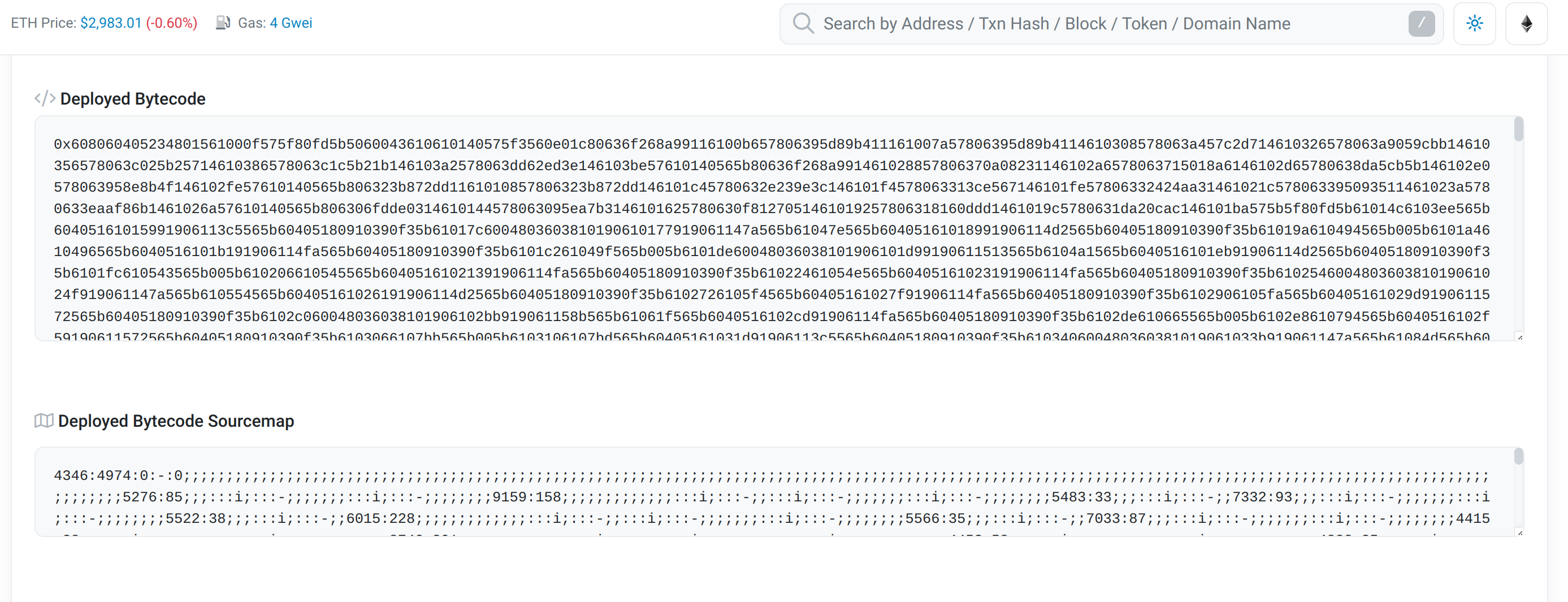This screenshot has height=602, width=1568.
Task: Click the Deployed Bytecode box scrollbar thumb
Action: pos(1518,129)
